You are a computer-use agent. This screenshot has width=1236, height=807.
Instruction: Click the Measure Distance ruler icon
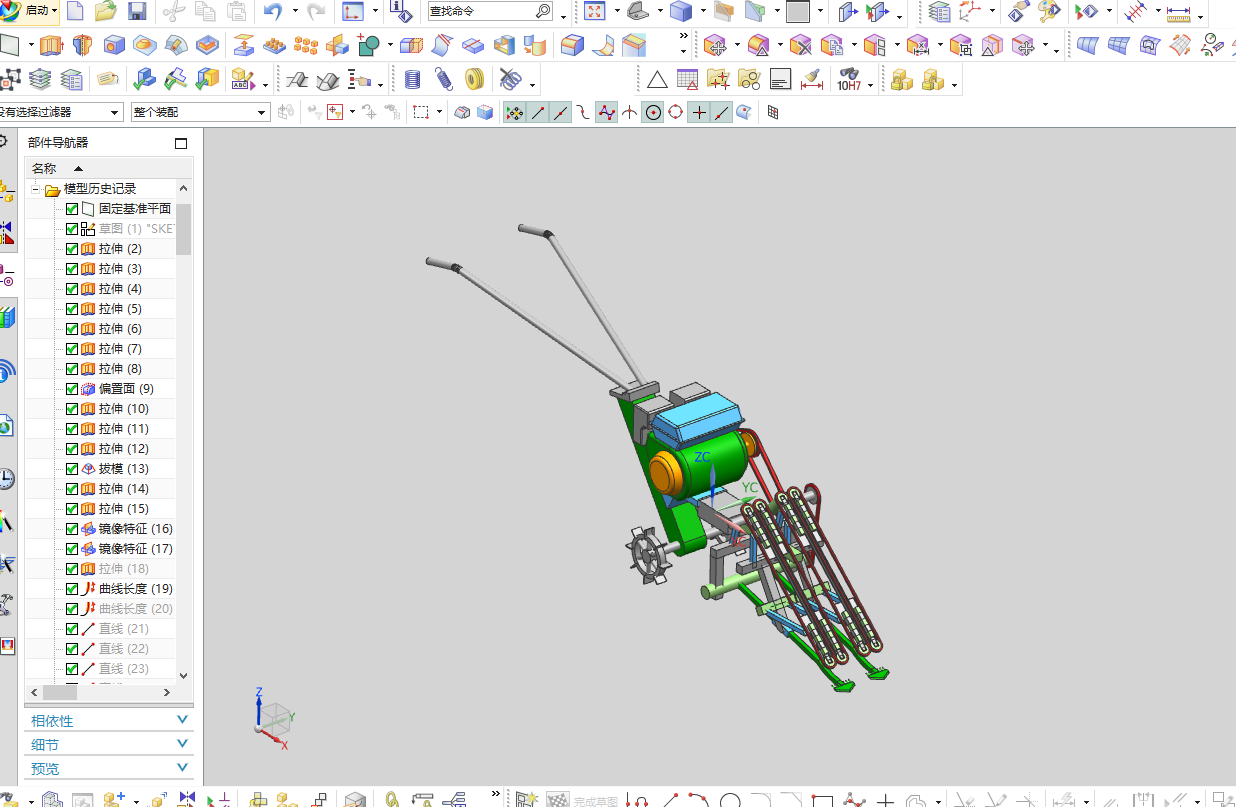point(1180,12)
